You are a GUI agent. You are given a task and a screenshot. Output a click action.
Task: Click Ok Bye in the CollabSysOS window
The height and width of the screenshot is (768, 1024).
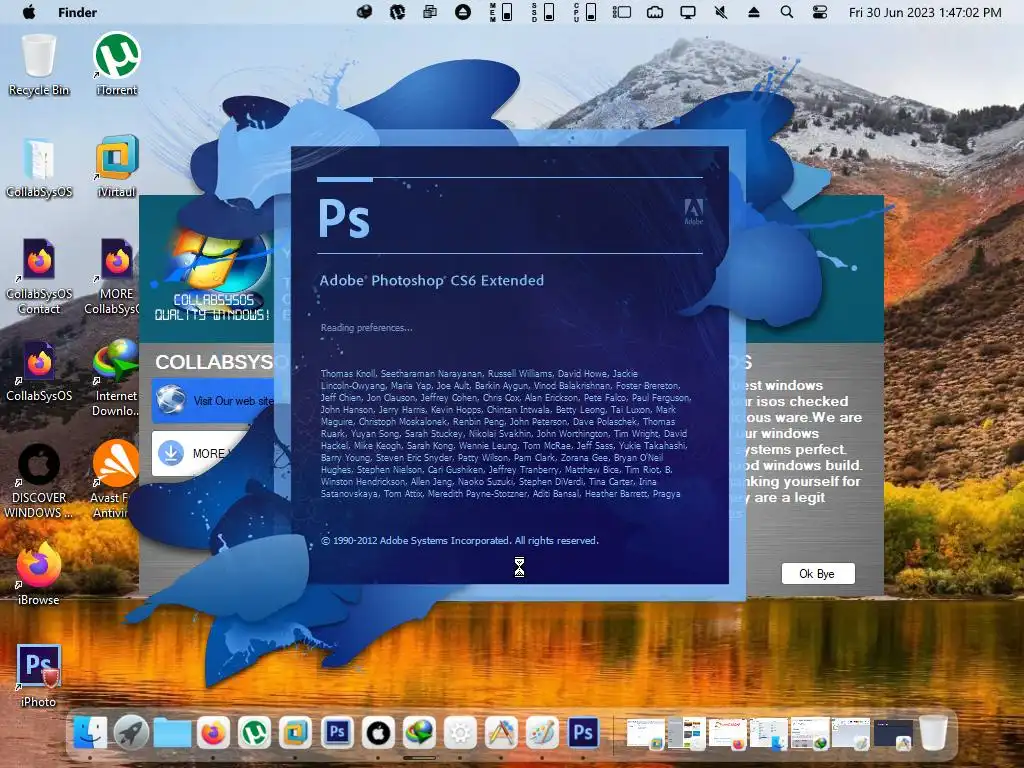click(818, 573)
